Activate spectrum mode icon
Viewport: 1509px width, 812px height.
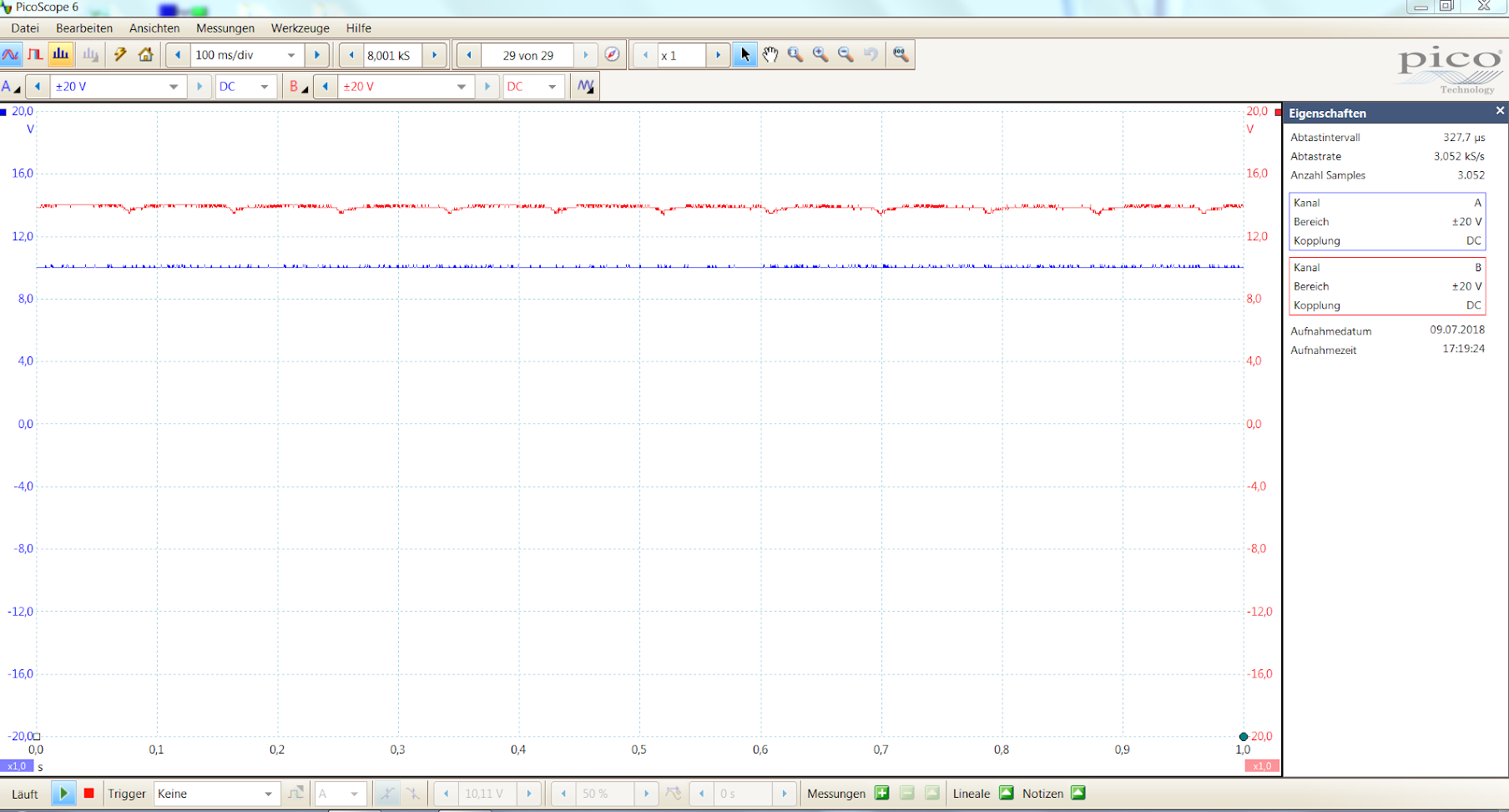61,55
